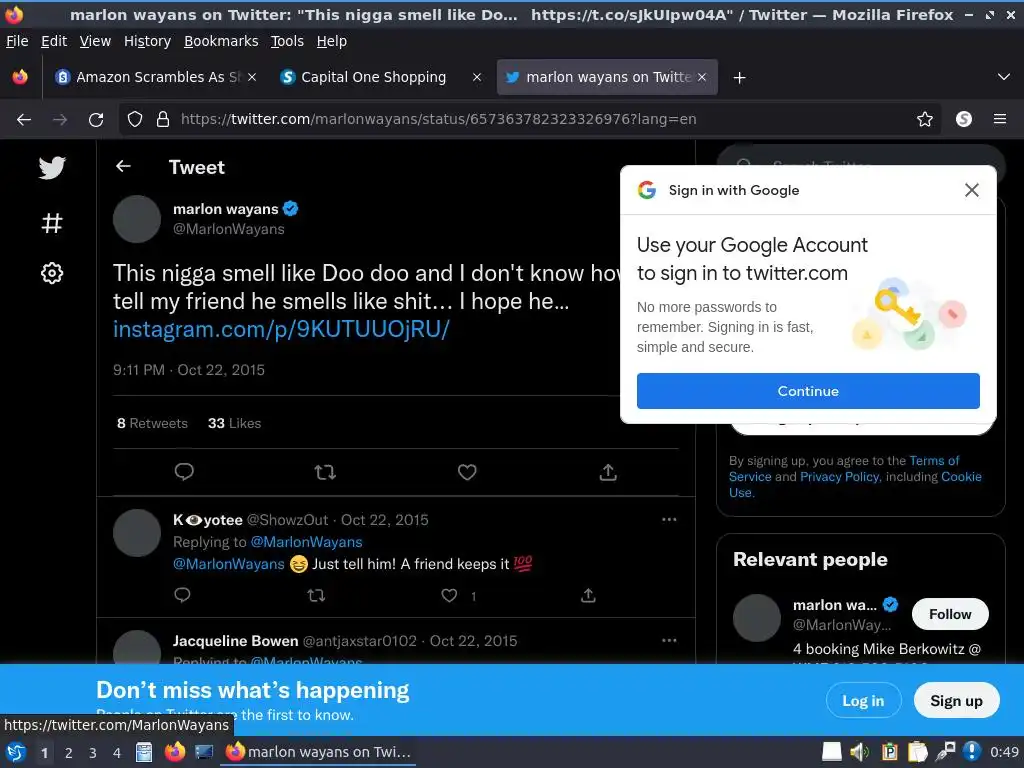
Task: Retweet the main tweet
Action: click(x=325, y=472)
